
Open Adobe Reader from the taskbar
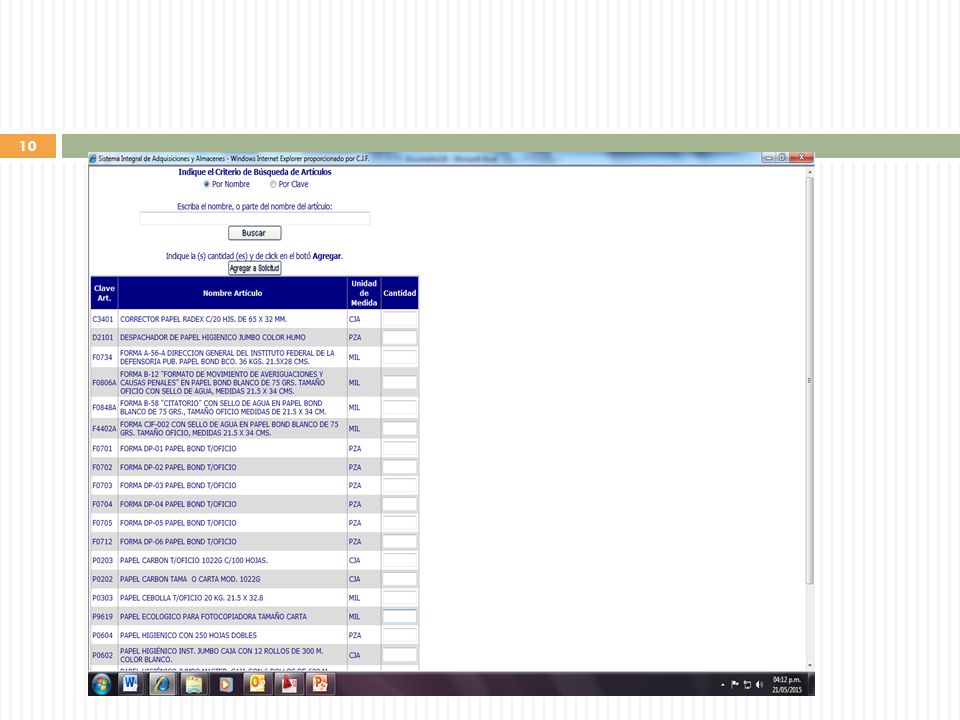[289, 684]
